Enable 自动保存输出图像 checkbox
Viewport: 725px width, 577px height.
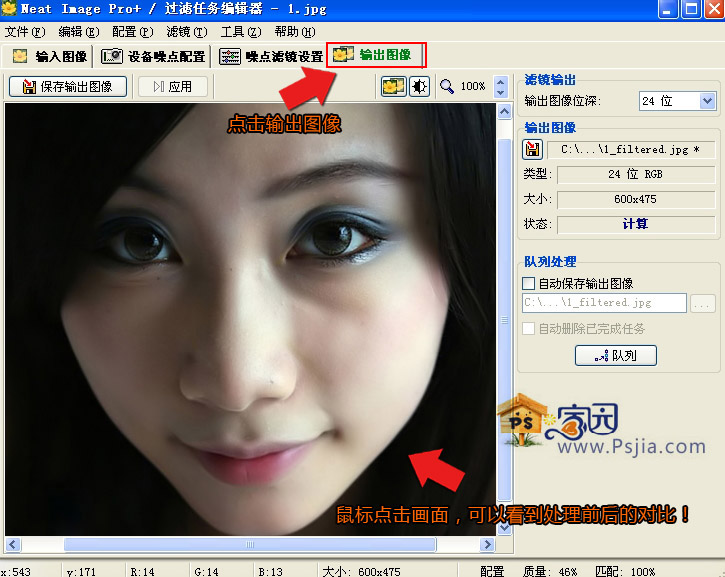529,284
